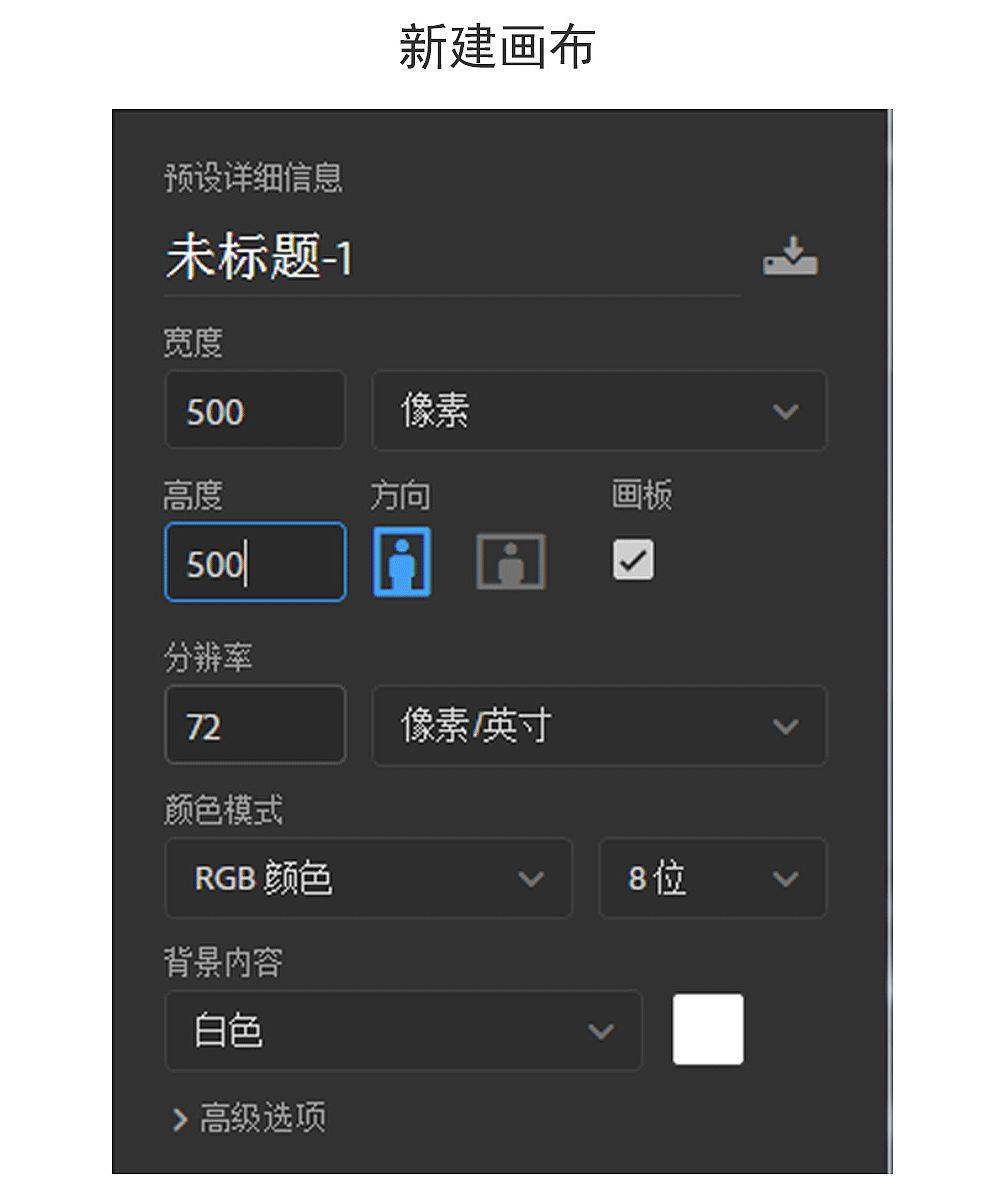
Task: Click the chevron arrow of 8 位 dropdown
Action: [x=785, y=879]
